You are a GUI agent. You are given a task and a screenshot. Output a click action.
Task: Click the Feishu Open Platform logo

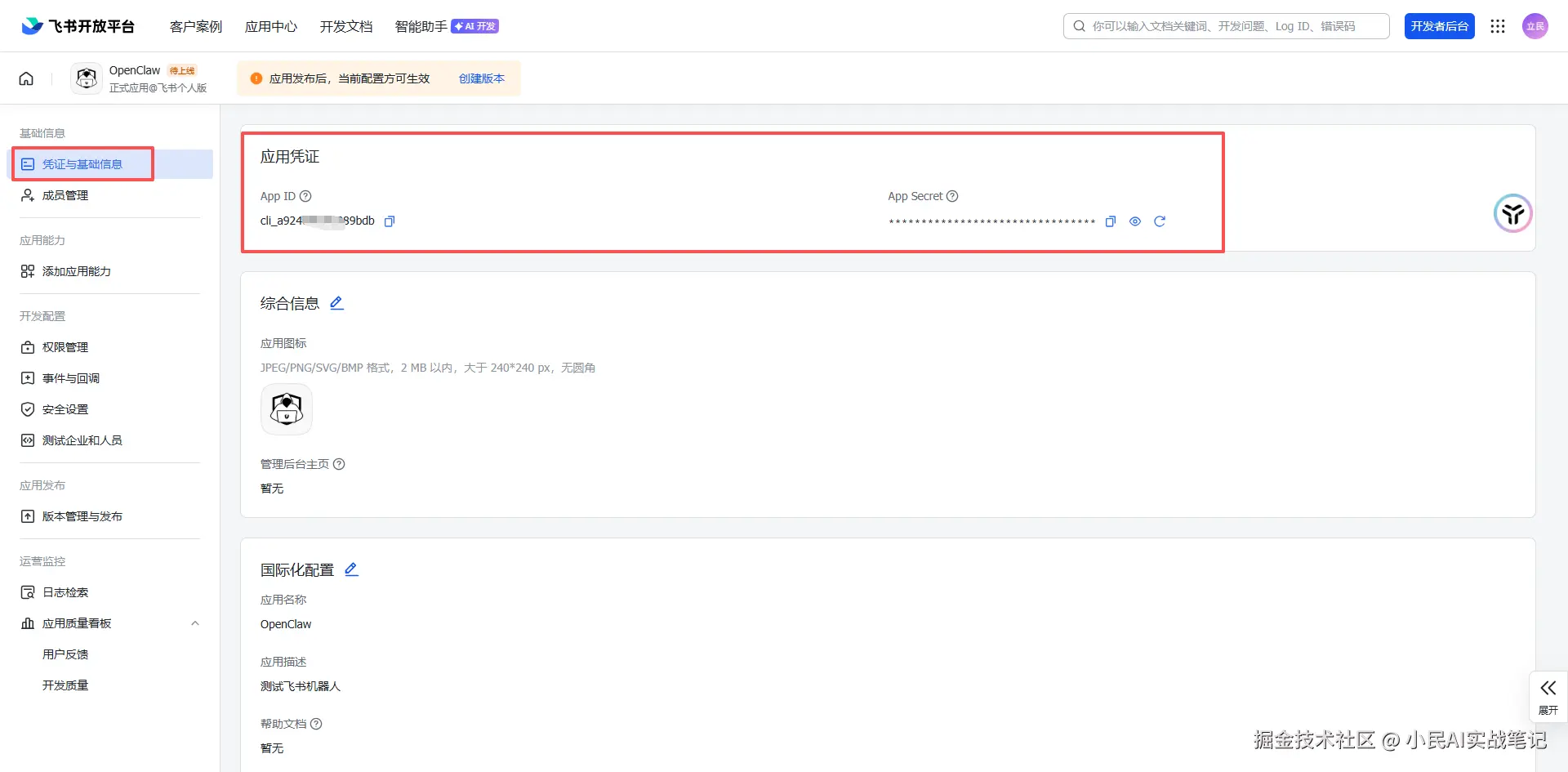78,26
